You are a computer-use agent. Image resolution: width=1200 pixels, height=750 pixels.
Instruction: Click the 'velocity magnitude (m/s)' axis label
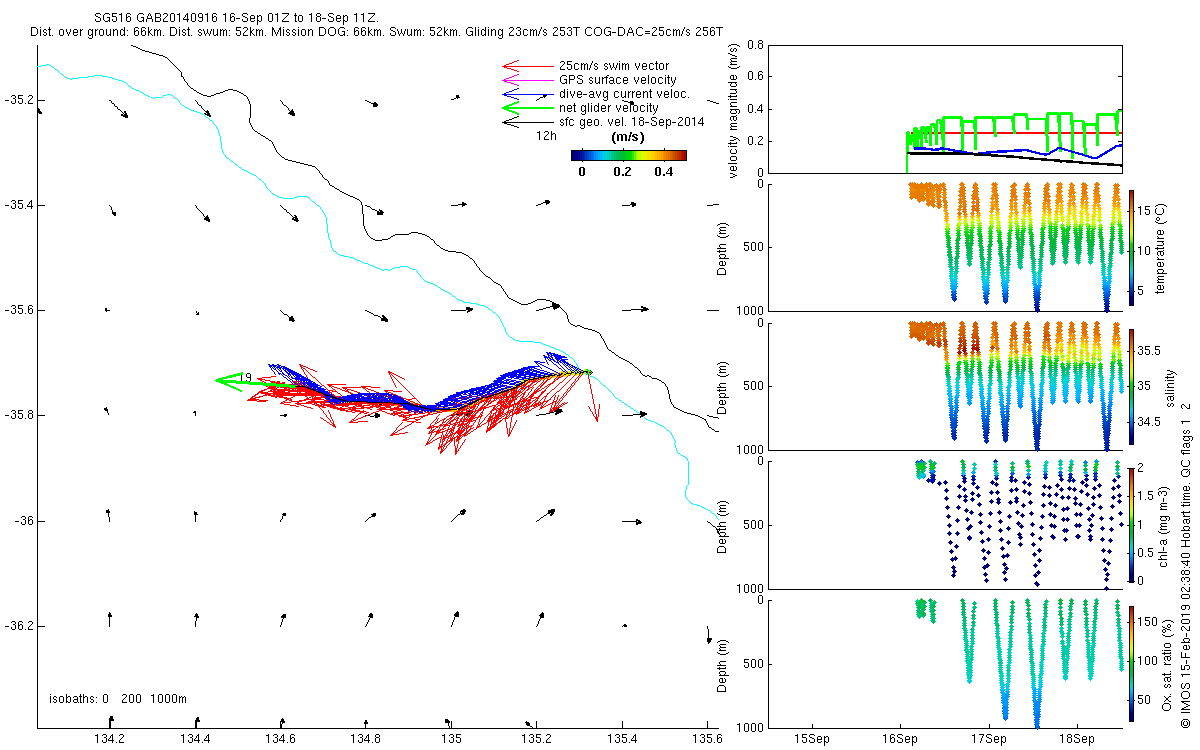click(733, 110)
